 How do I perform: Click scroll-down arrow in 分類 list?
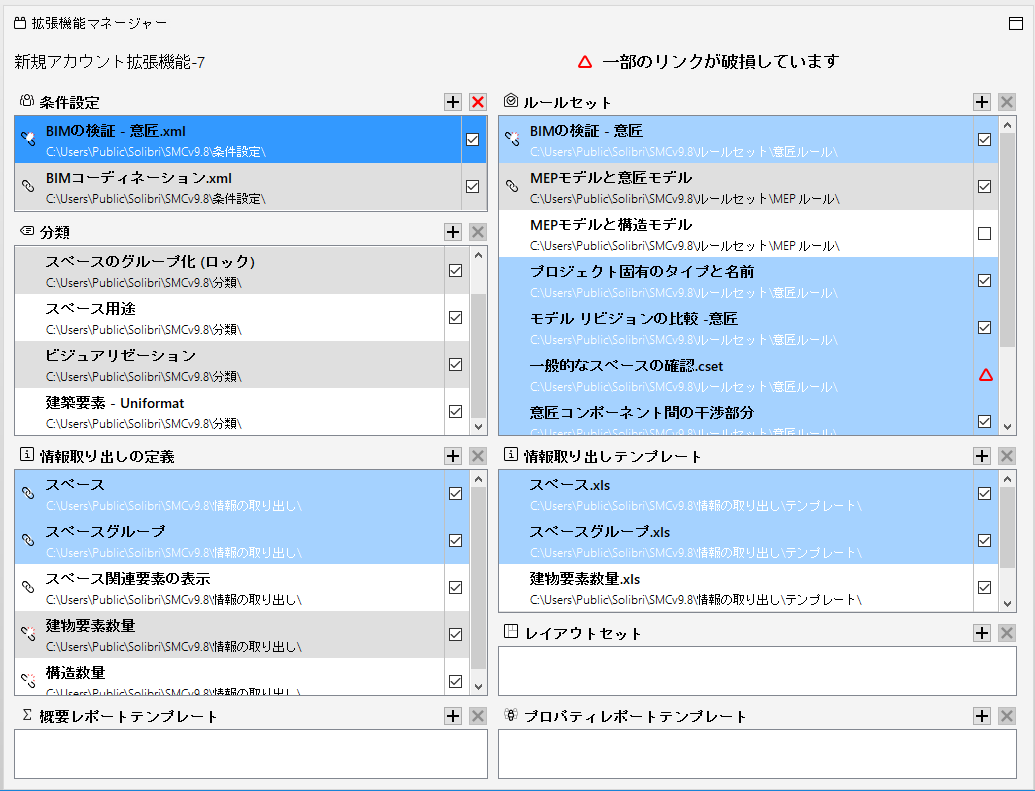[479, 427]
